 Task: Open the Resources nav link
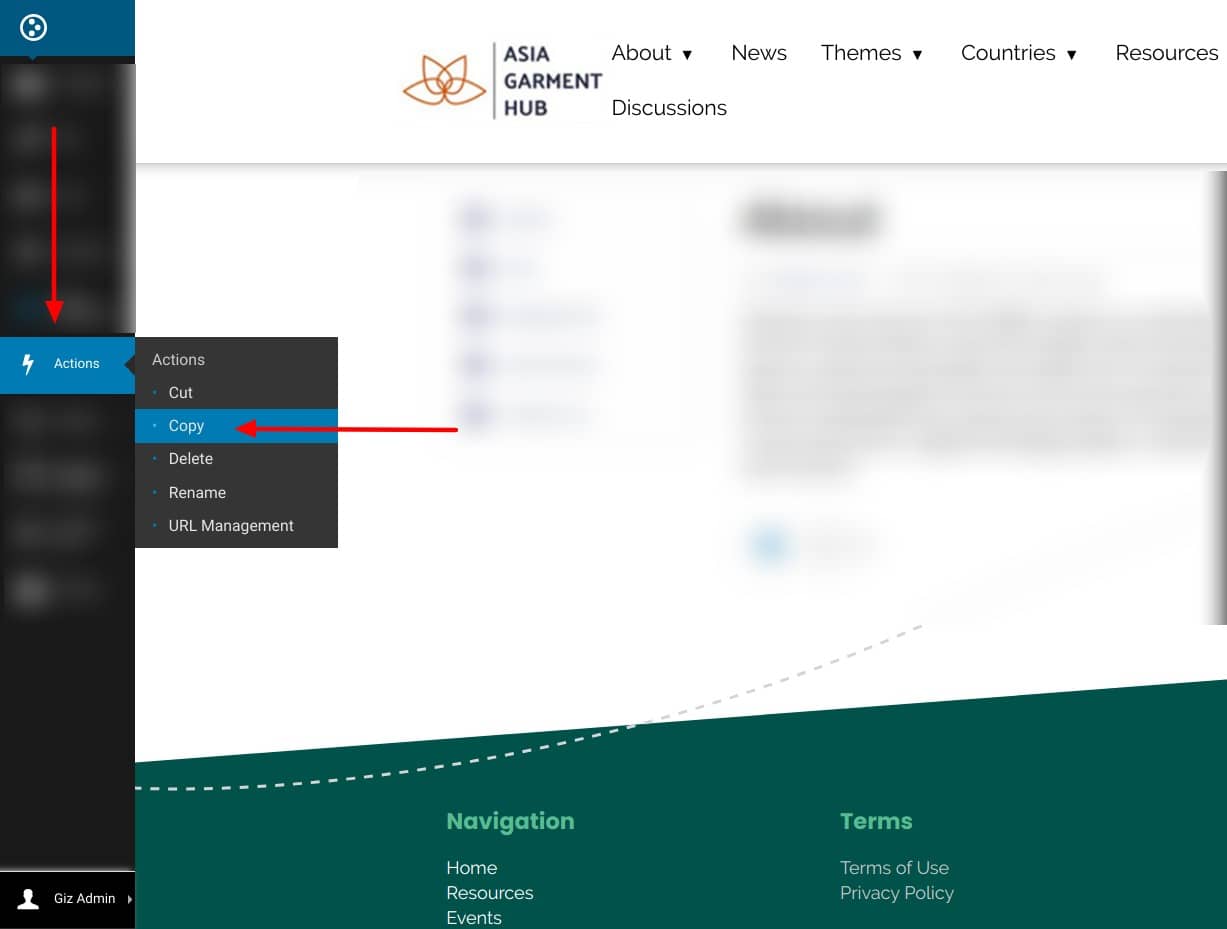coord(1166,53)
